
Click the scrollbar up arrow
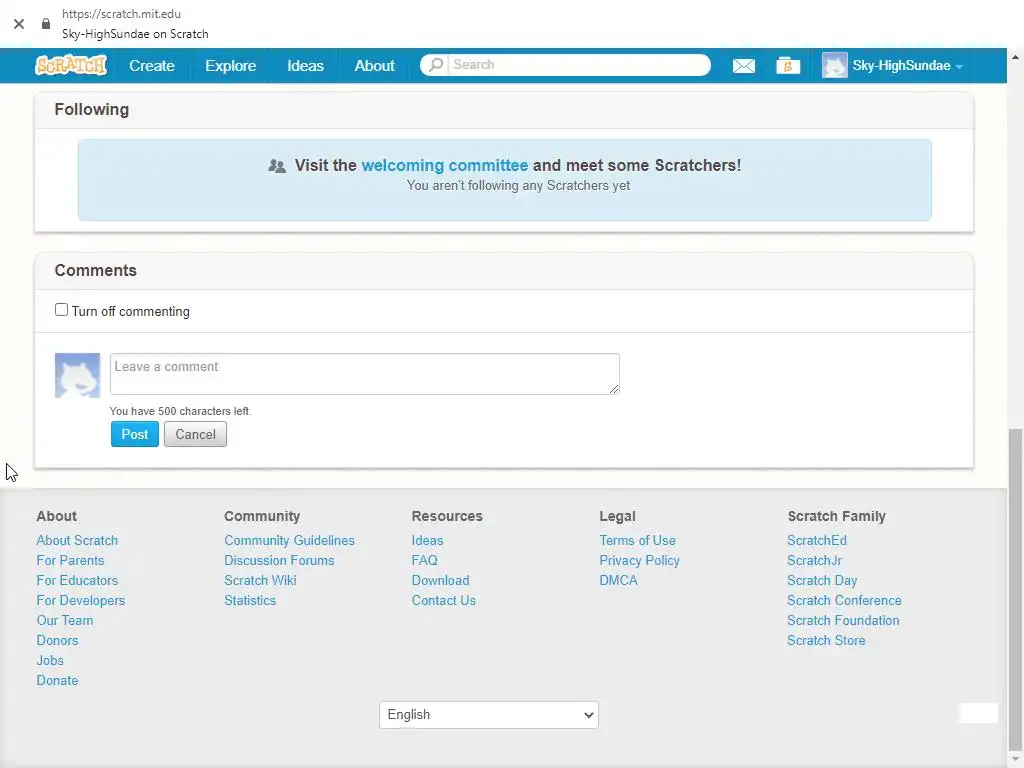[1016, 57]
